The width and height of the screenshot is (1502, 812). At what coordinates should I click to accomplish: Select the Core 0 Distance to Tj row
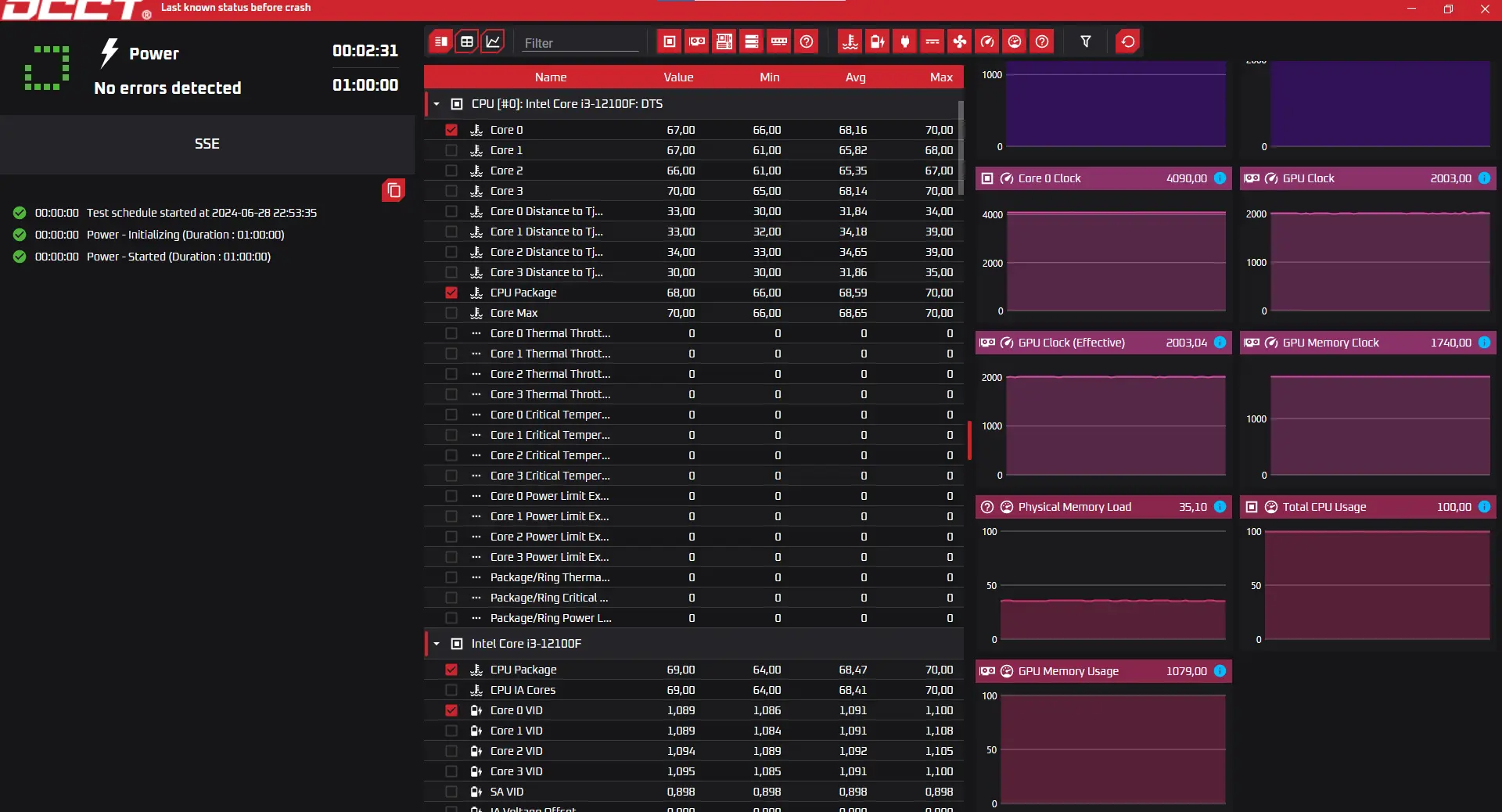tap(694, 211)
